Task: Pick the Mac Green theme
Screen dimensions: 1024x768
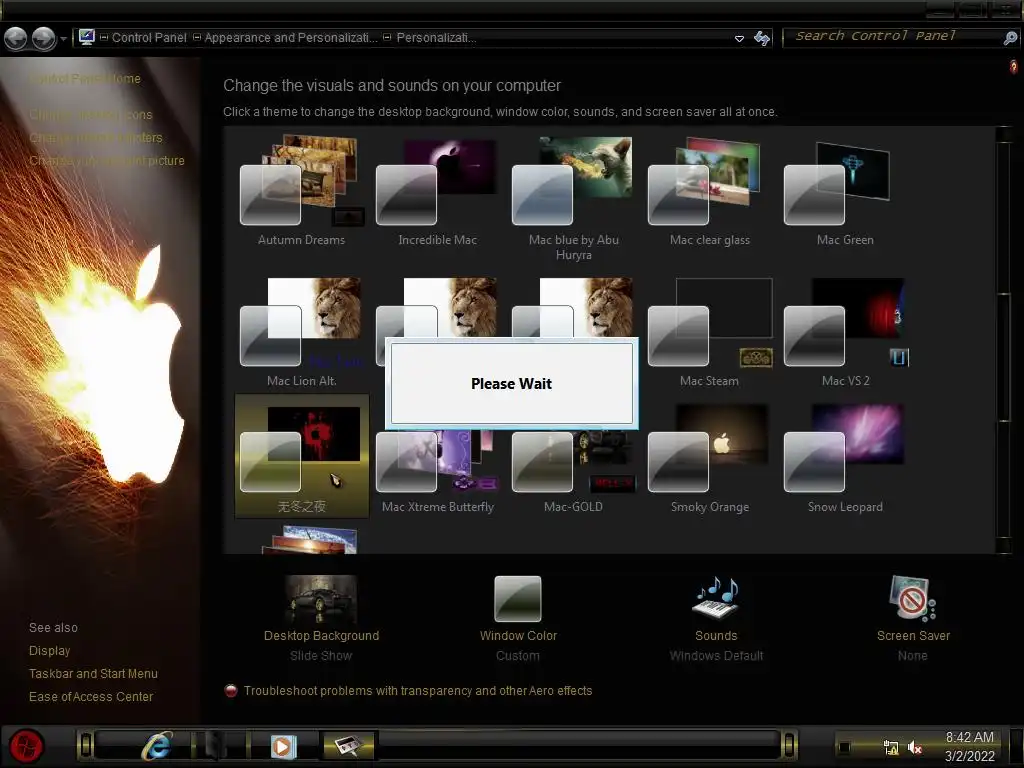Action: pos(845,191)
